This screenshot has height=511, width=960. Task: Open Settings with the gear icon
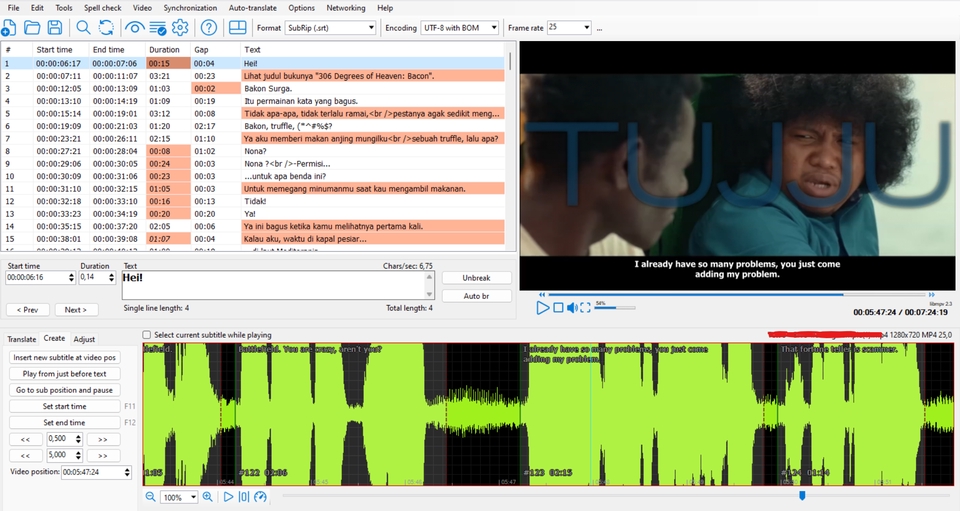pyautogui.click(x=180, y=28)
